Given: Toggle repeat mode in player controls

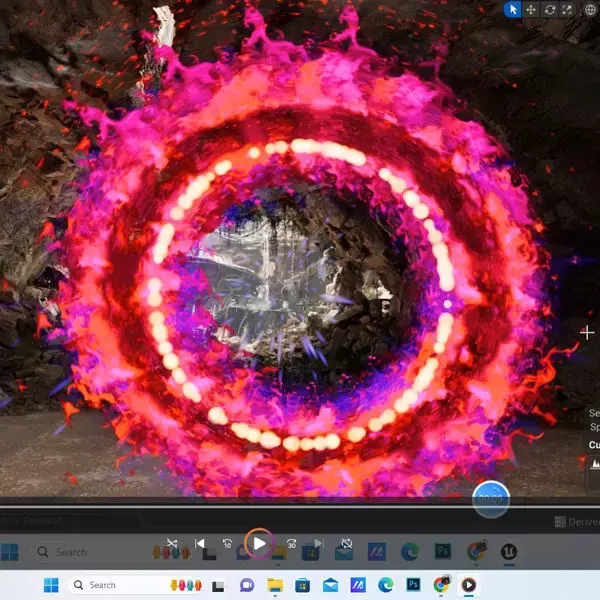Looking at the screenshot, I should 347,544.
